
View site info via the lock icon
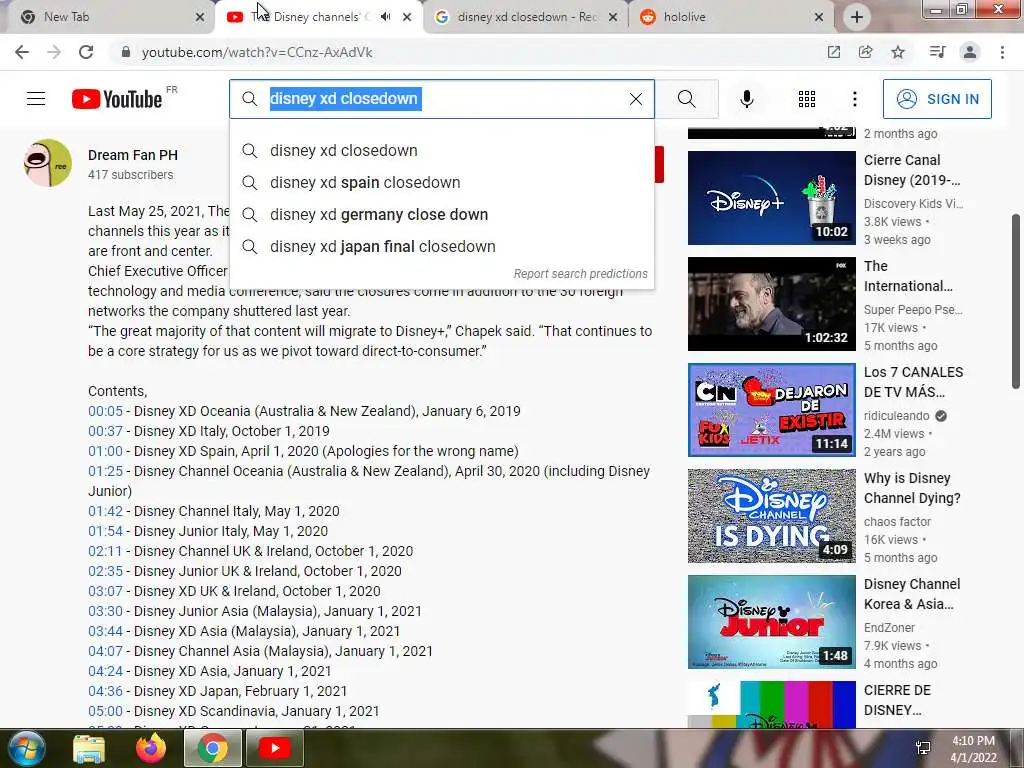point(126,52)
